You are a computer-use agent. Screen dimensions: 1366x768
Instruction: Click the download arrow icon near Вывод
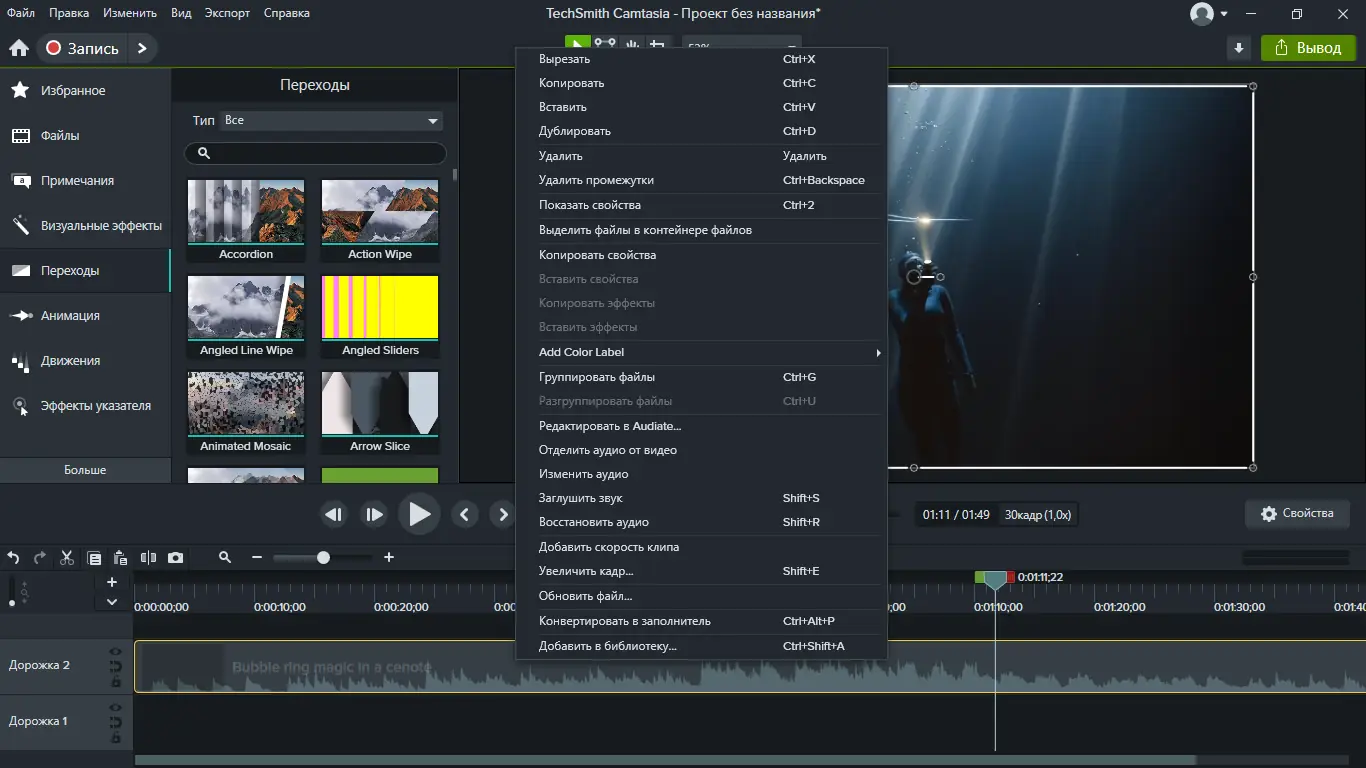[1239, 48]
